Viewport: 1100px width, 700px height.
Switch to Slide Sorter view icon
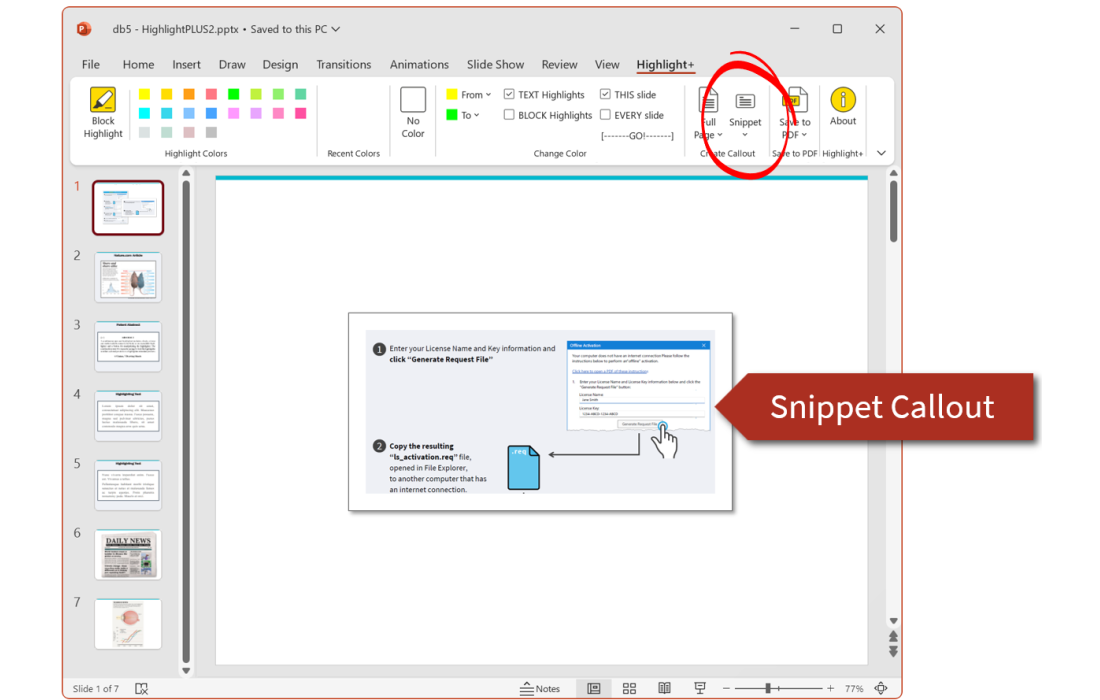(629, 688)
